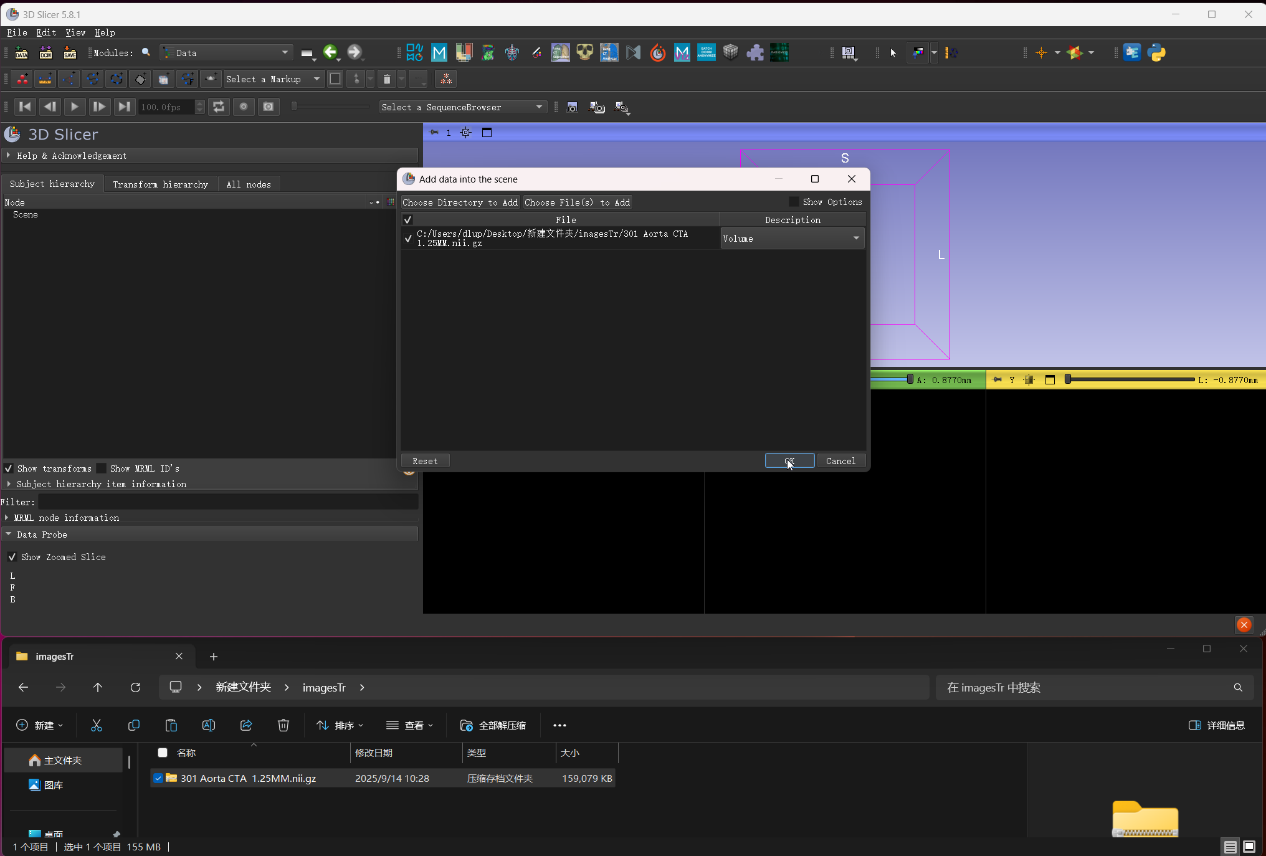
Task: Jump to first frame in sequence toolbar
Action: pyautogui.click(x=25, y=107)
